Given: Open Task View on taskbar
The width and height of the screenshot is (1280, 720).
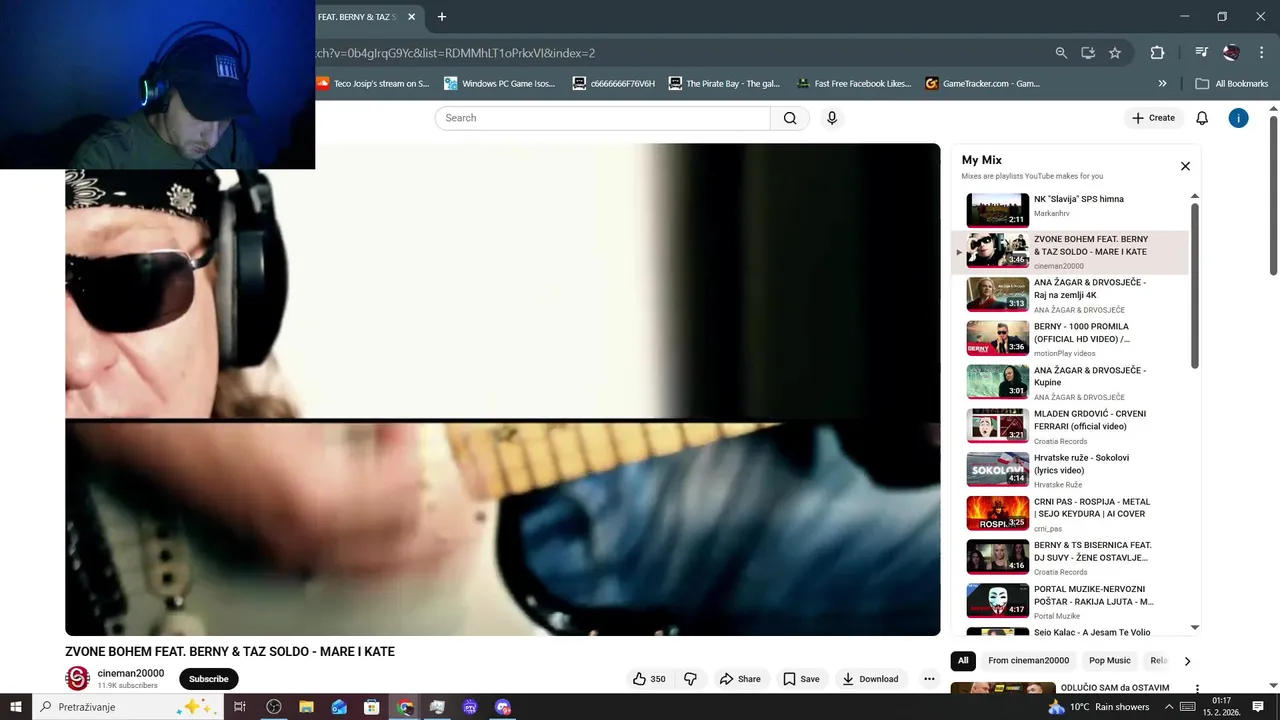Looking at the screenshot, I should 240,707.
